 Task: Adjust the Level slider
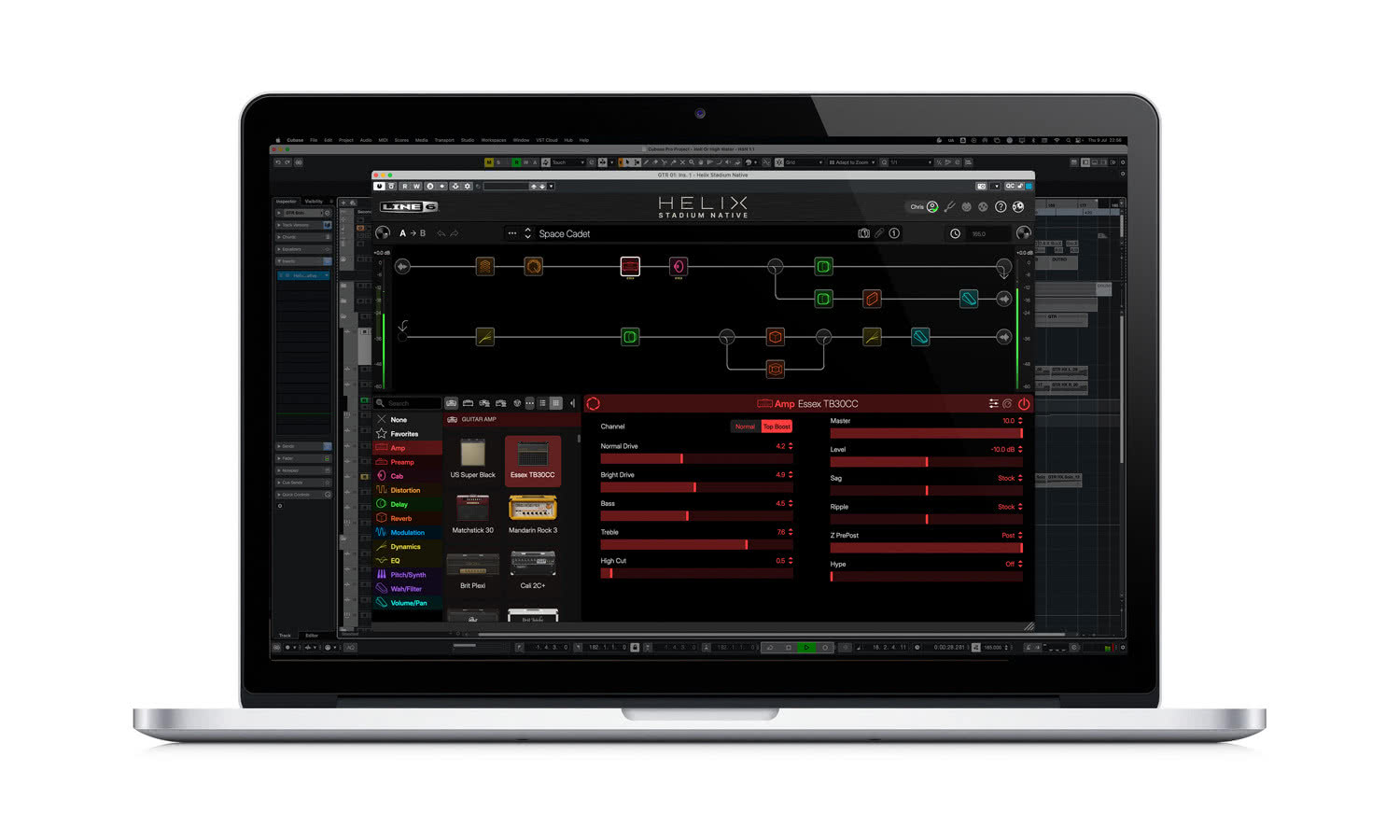pos(926,462)
